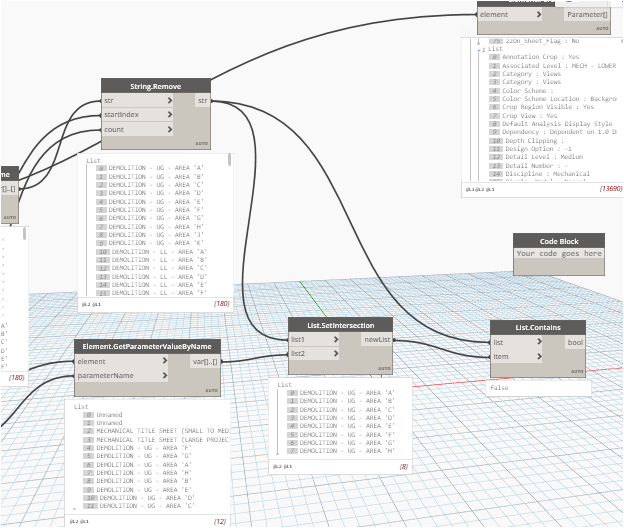Image resolution: width=624 pixels, height=528 pixels.
Task: Click the var[]..[] output on Element.GetParameterValueByName
Action: pyautogui.click(x=205, y=362)
